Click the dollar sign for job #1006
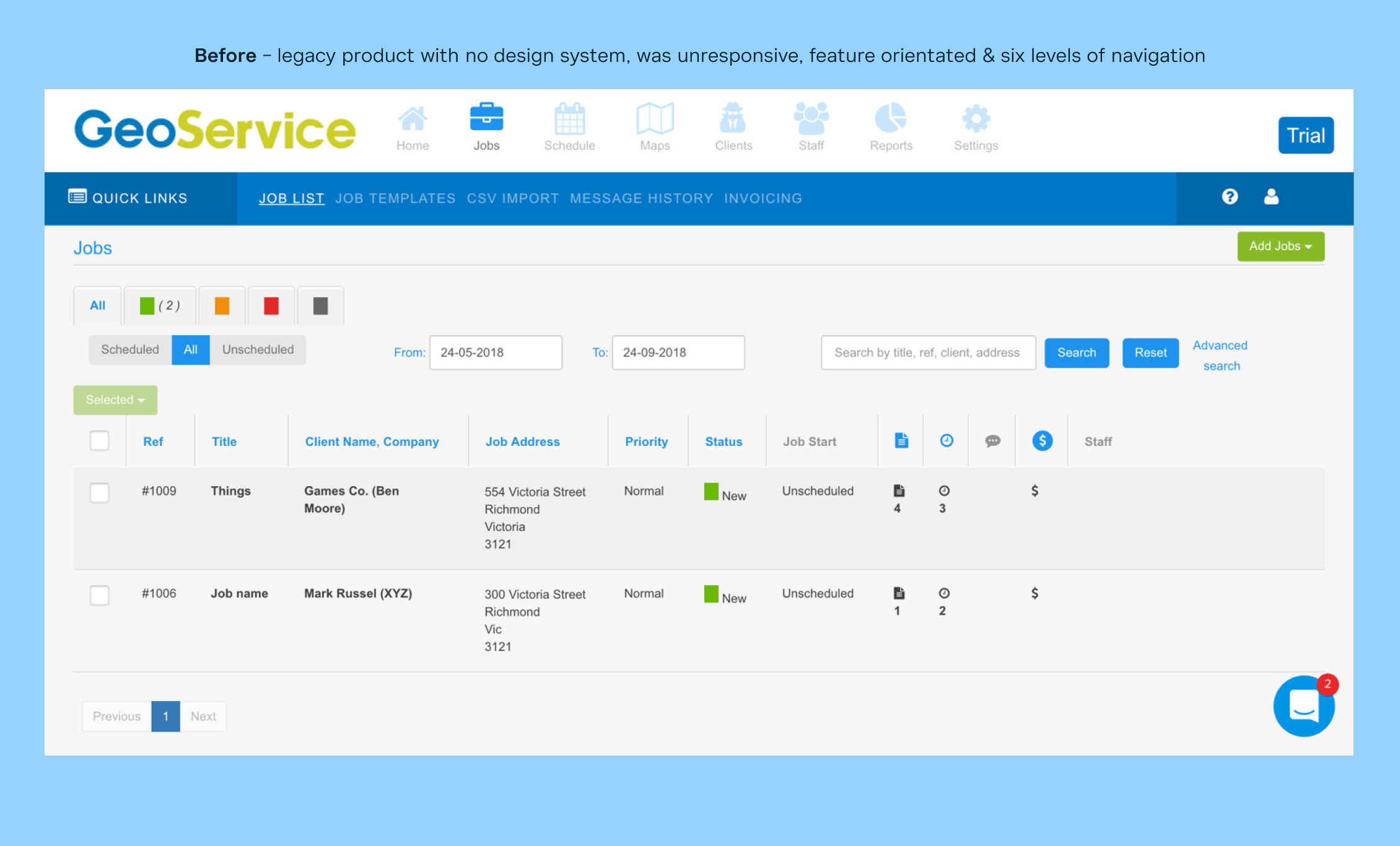The image size is (1400, 846). (x=1035, y=593)
